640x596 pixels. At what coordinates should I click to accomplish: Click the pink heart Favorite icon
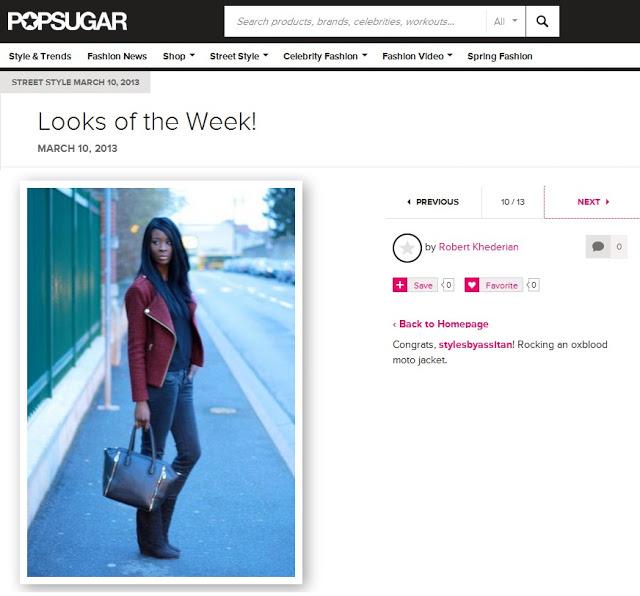click(472, 285)
